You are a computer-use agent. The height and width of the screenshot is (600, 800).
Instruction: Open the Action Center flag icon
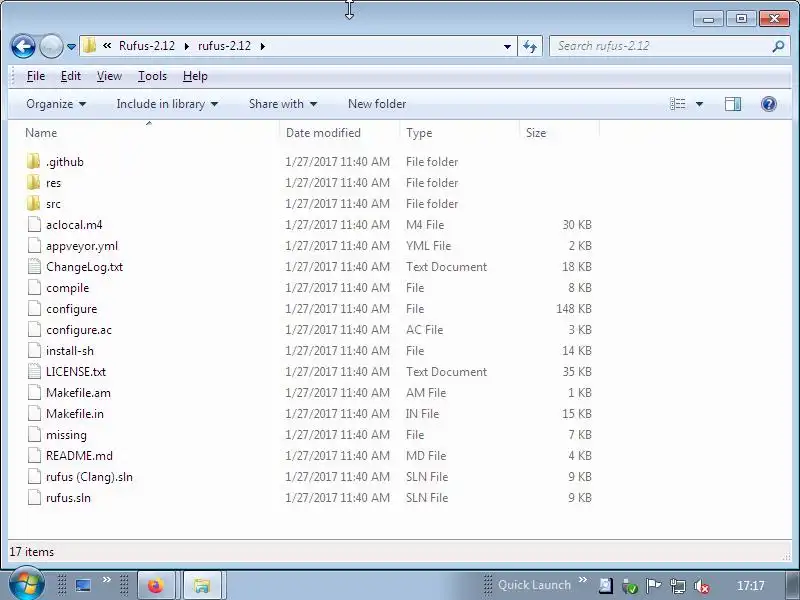pyautogui.click(x=653, y=586)
